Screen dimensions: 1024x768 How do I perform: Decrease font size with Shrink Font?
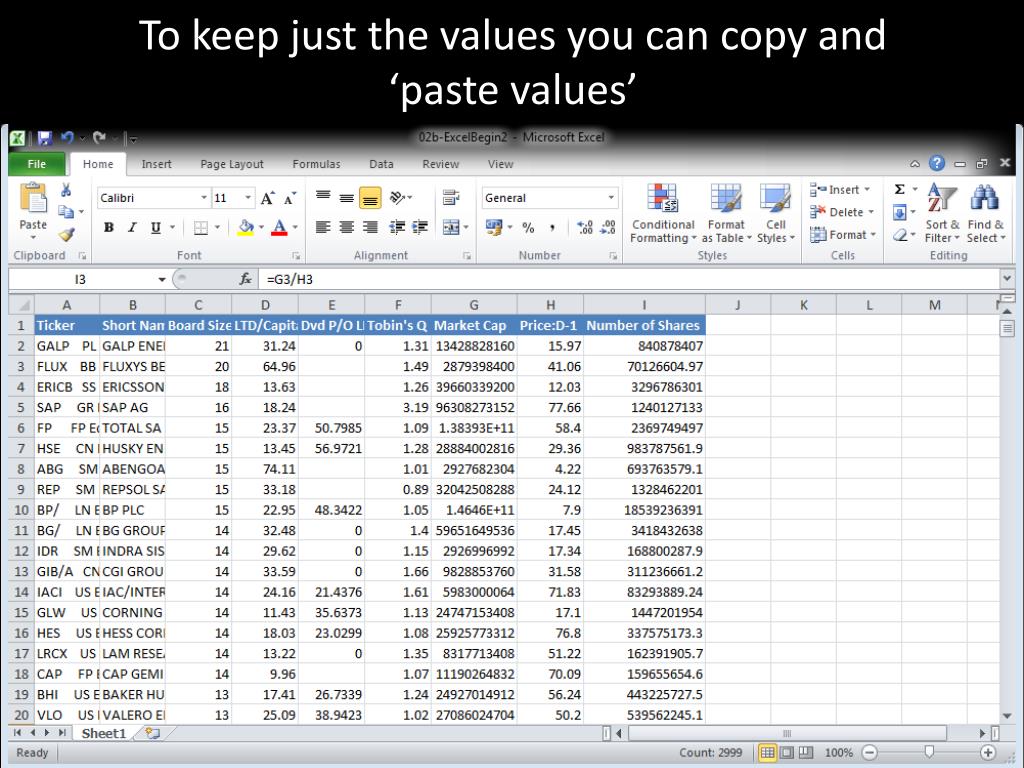coord(290,198)
